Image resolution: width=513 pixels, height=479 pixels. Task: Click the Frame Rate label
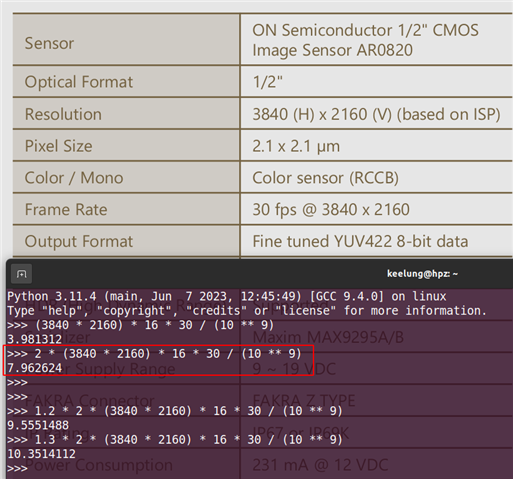66,210
